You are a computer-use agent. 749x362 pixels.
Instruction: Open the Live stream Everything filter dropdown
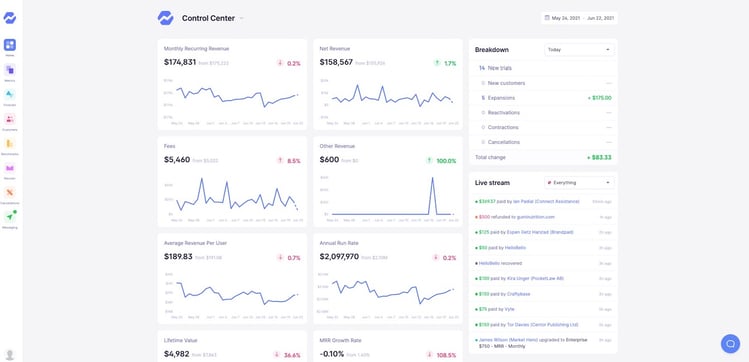click(579, 182)
